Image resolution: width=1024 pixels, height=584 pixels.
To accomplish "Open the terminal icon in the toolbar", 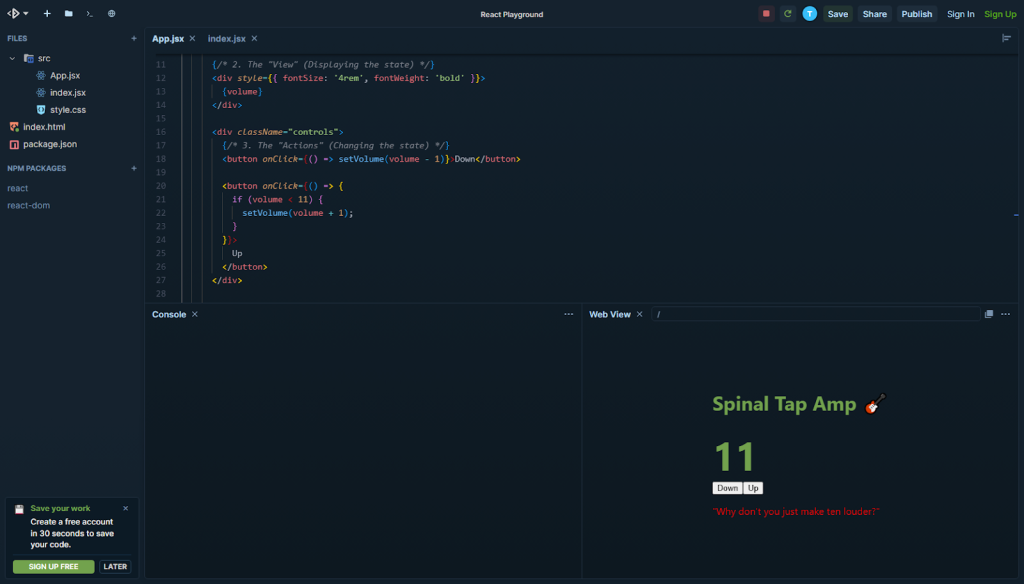I will click(89, 13).
